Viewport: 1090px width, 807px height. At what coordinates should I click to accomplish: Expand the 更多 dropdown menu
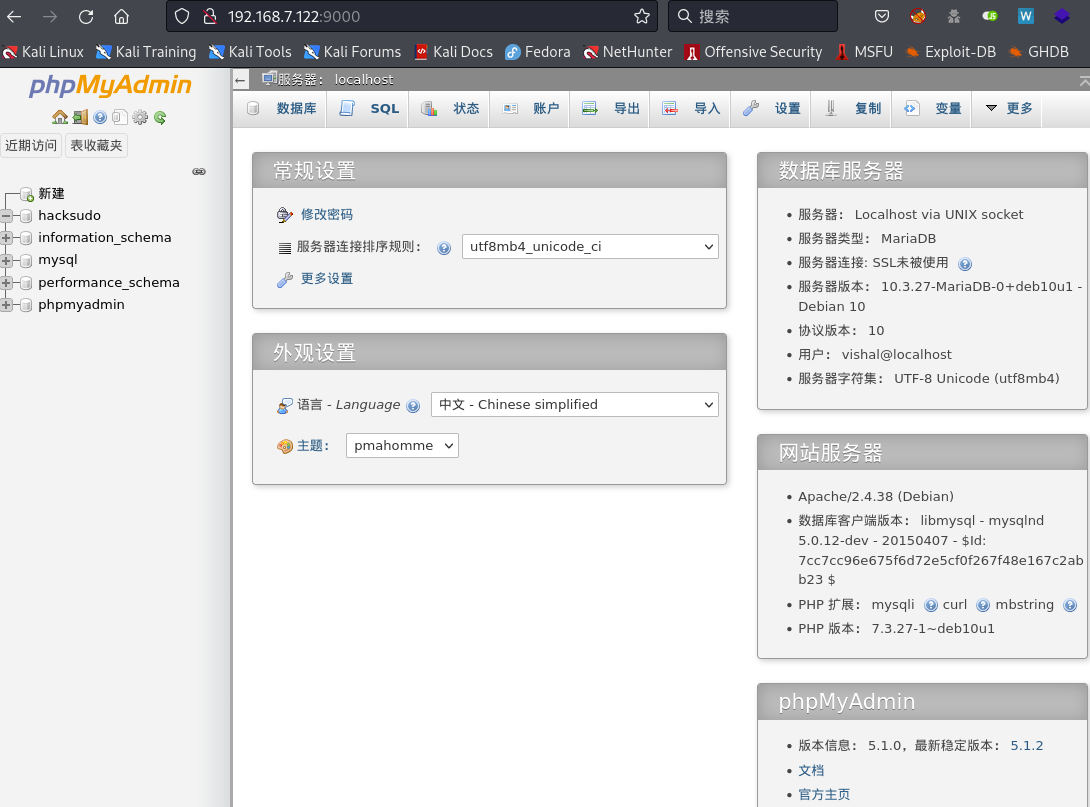point(1009,108)
